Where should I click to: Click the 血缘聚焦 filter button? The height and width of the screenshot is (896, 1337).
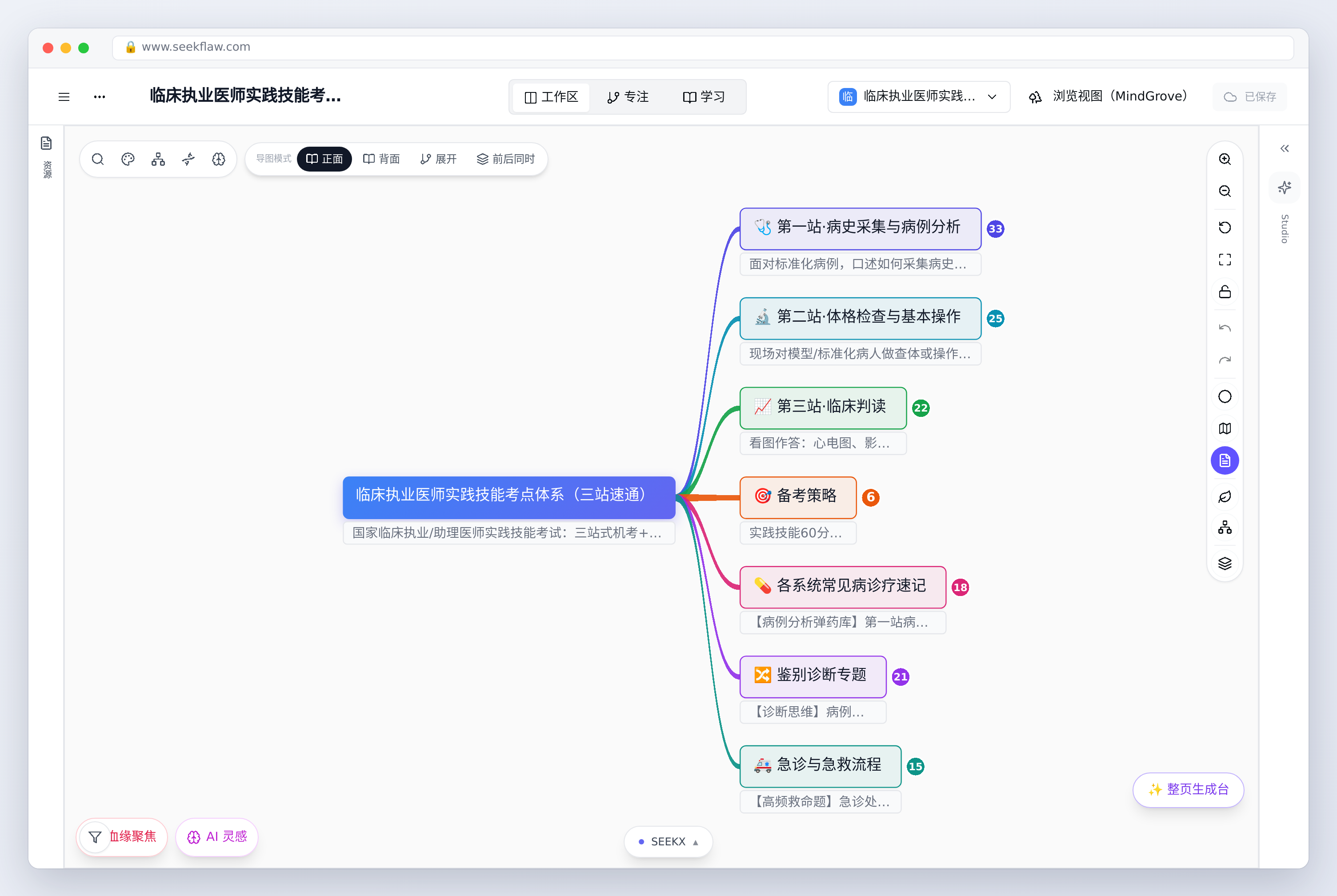122,836
